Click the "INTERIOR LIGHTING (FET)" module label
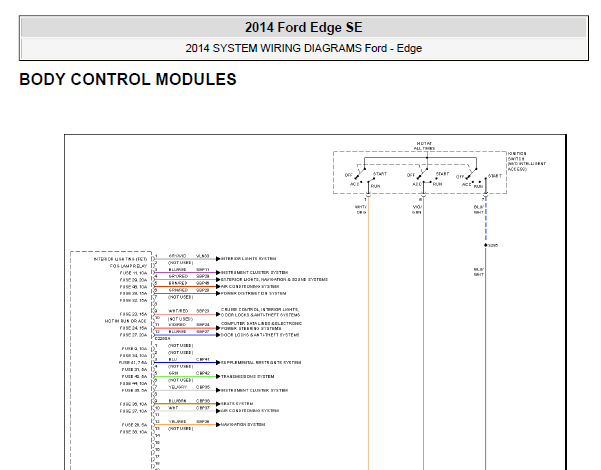Viewport: 601px width, 470px height. pos(120,259)
